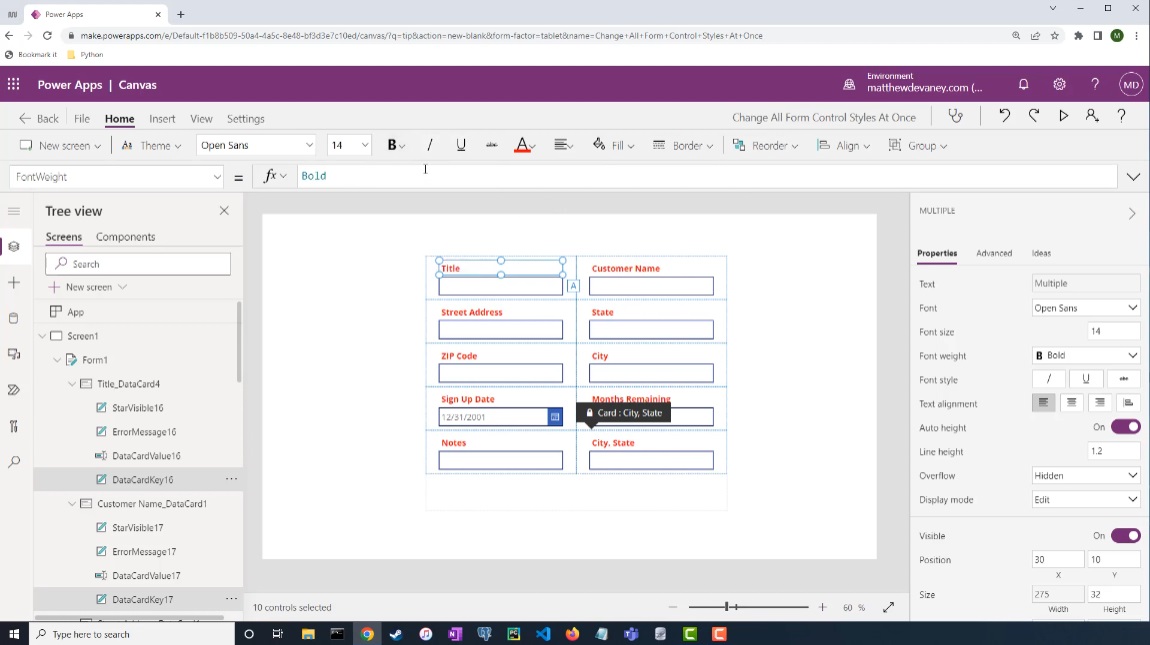Open the Data icon in left sidebar
Screen dimensions: 1150x645
coord(14,318)
